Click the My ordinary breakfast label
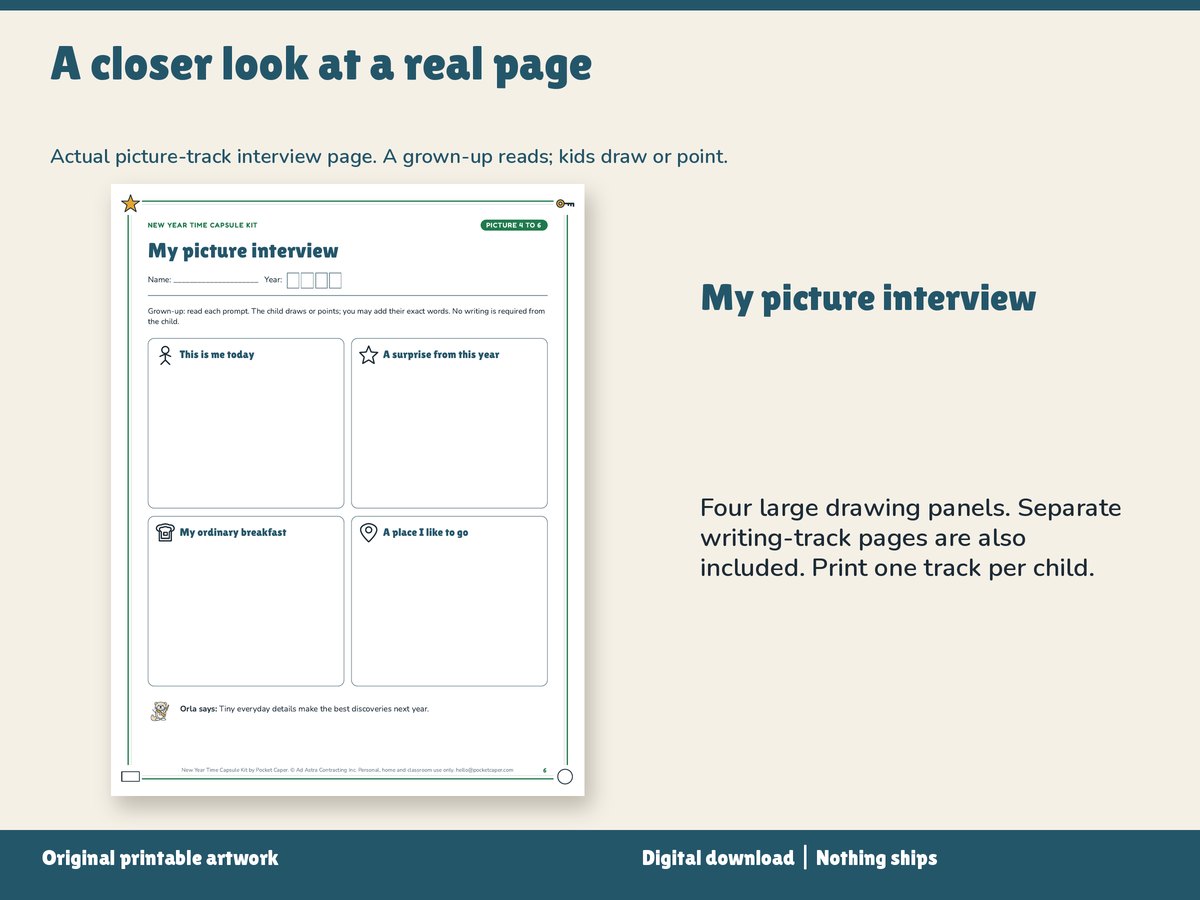1200x900 pixels. coord(233,533)
